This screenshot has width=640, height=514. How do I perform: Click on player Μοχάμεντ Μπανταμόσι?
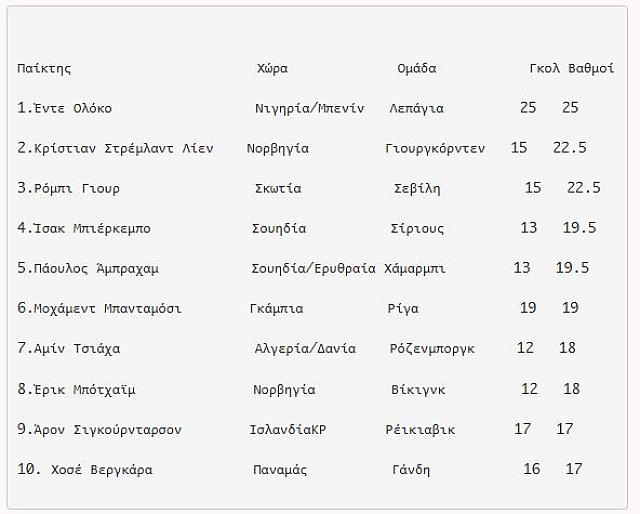point(107,308)
